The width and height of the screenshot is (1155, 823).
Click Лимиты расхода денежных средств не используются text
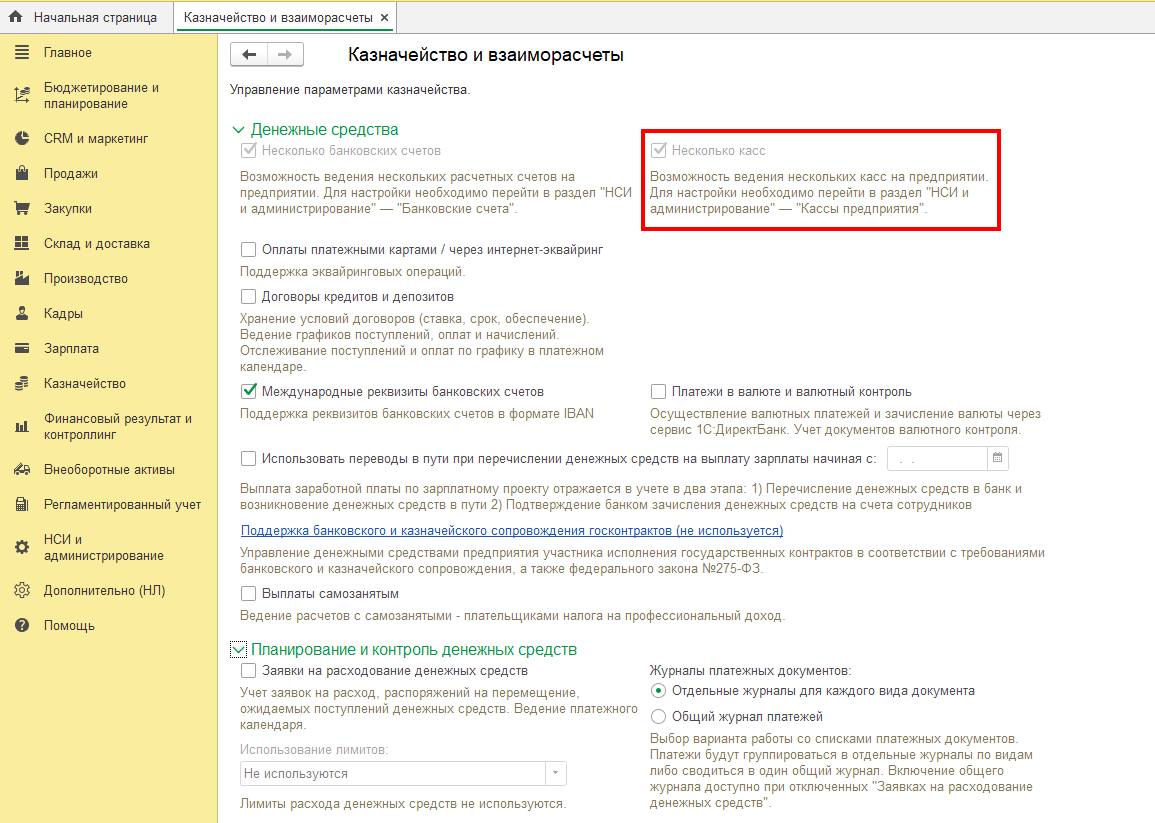coord(403,804)
